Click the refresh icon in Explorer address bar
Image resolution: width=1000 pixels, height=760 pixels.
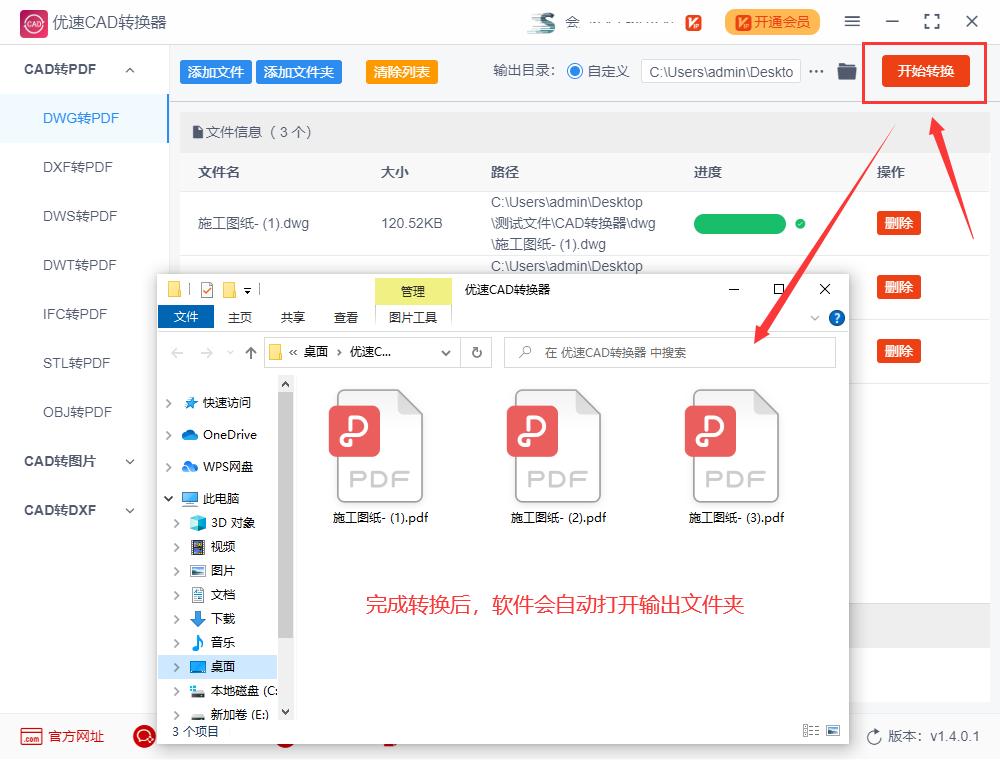tap(477, 352)
